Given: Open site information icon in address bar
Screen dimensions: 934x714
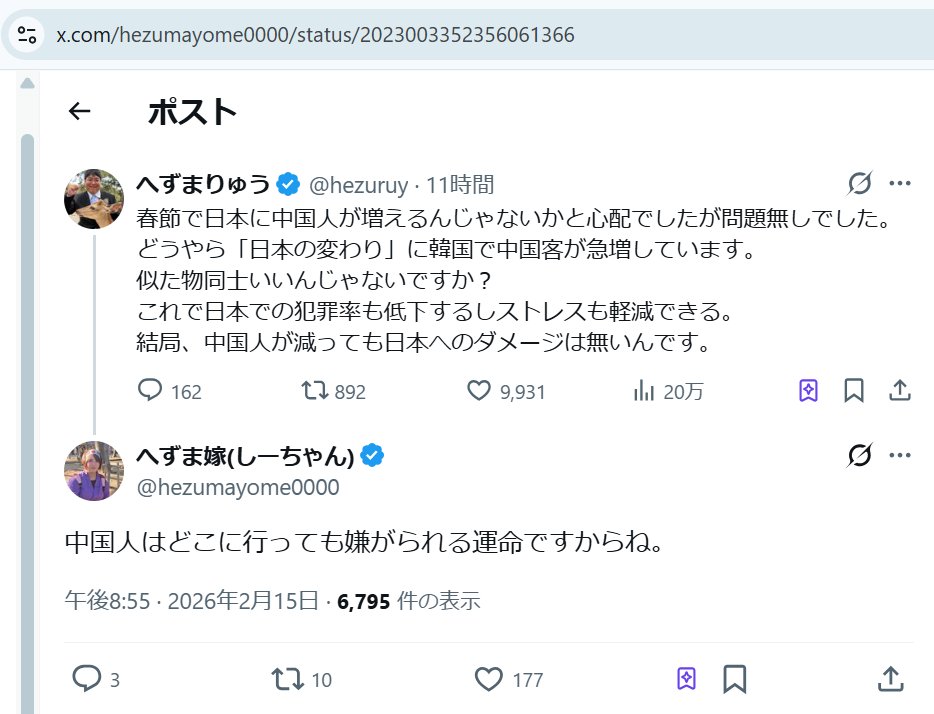Looking at the screenshot, I should (27, 35).
